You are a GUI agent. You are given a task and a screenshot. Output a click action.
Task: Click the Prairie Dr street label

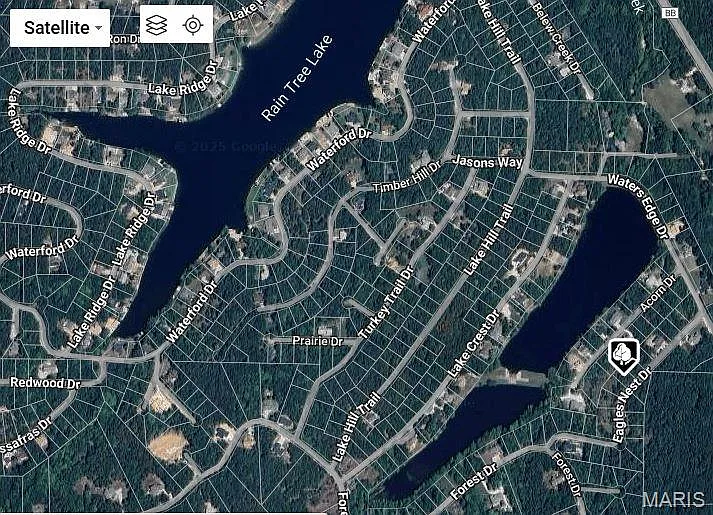pyautogui.click(x=318, y=340)
